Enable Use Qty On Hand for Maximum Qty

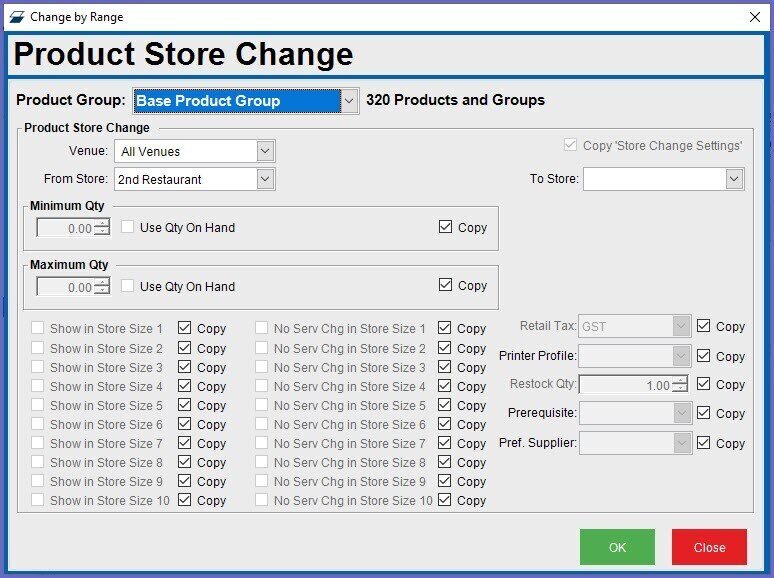[128, 287]
